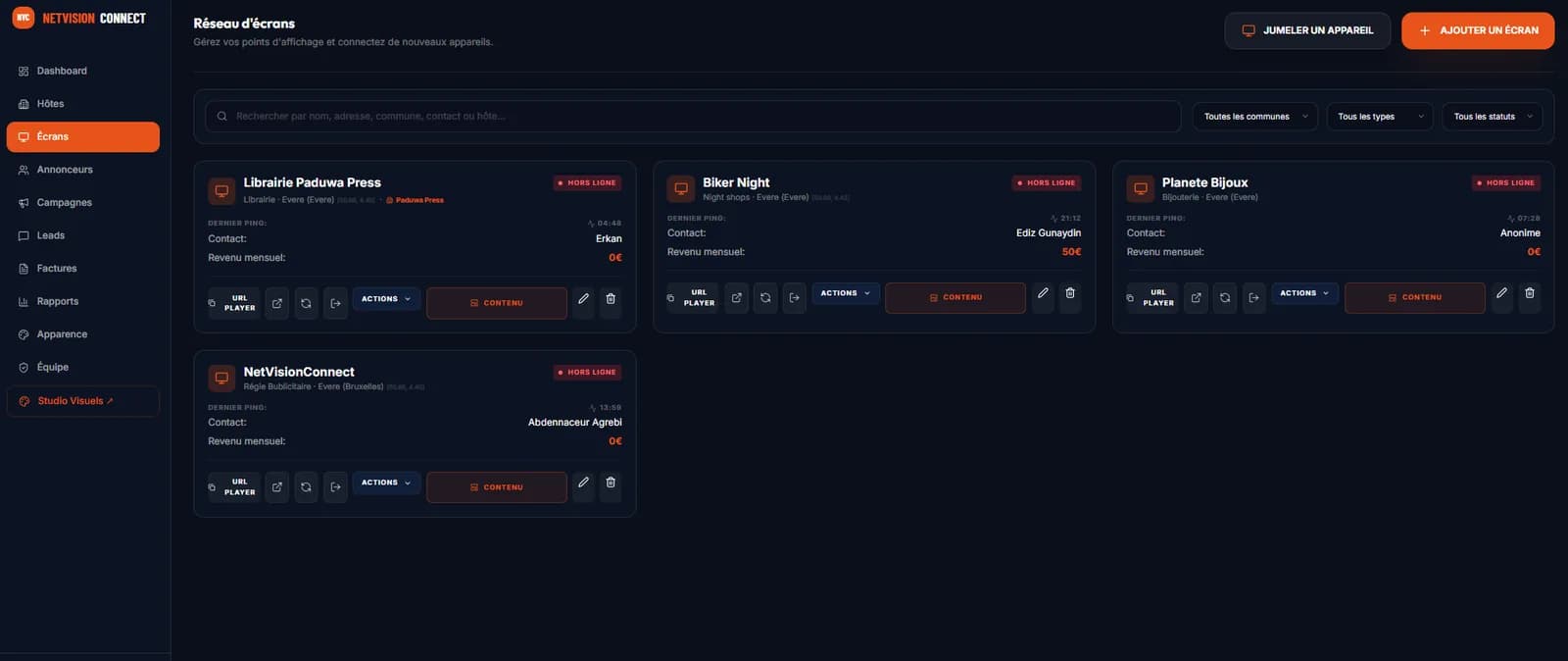Edit Biker Night with pencil icon
This screenshot has height=661, width=1568.
[1043, 293]
